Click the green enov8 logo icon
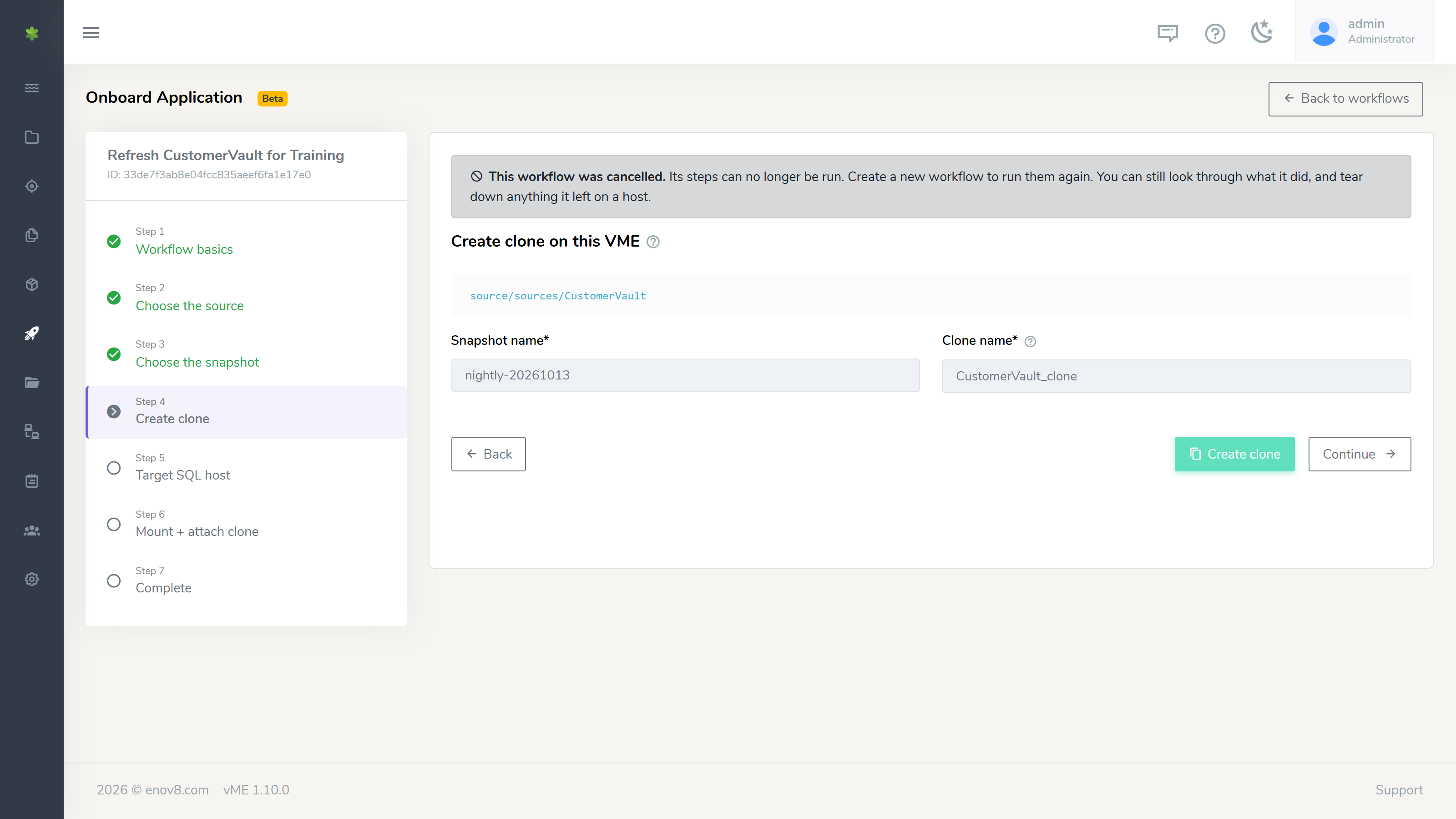Screen dimensions: 1456x819 (x=32, y=33)
